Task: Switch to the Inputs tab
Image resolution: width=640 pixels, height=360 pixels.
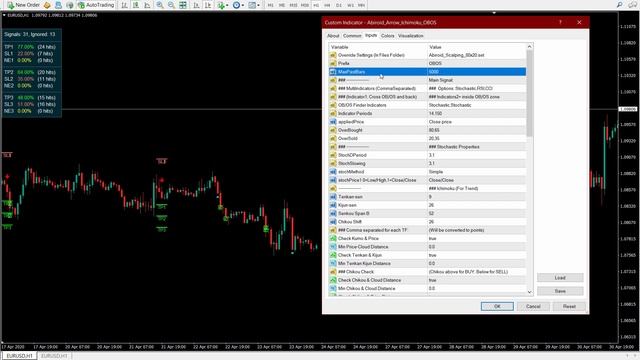Action: pyautogui.click(x=371, y=36)
